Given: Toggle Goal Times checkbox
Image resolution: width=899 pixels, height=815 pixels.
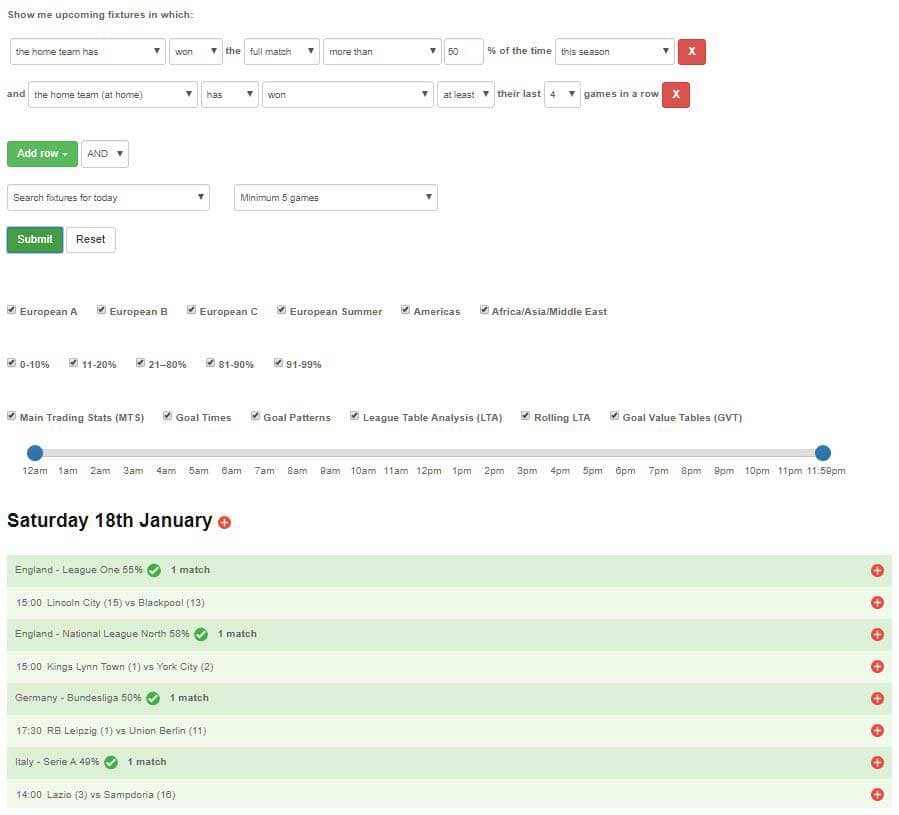Looking at the screenshot, I should (167, 416).
